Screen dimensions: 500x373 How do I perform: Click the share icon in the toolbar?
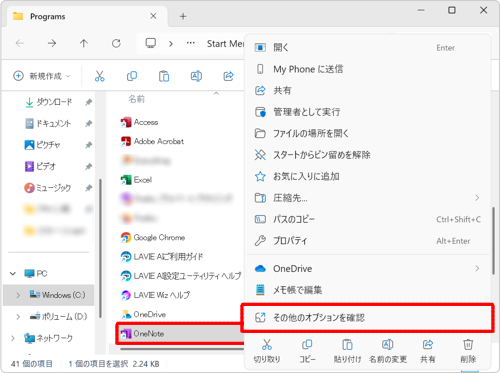228,76
